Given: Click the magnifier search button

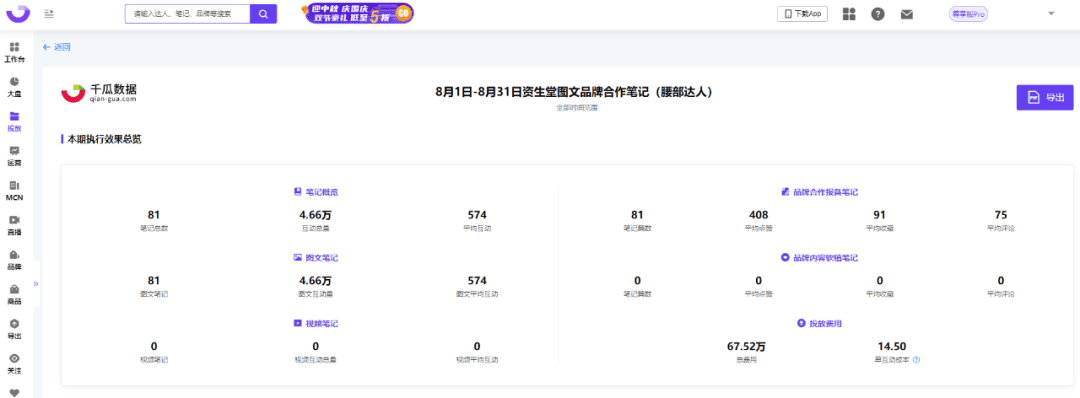Looking at the screenshot, I should [x=263, y=14].
